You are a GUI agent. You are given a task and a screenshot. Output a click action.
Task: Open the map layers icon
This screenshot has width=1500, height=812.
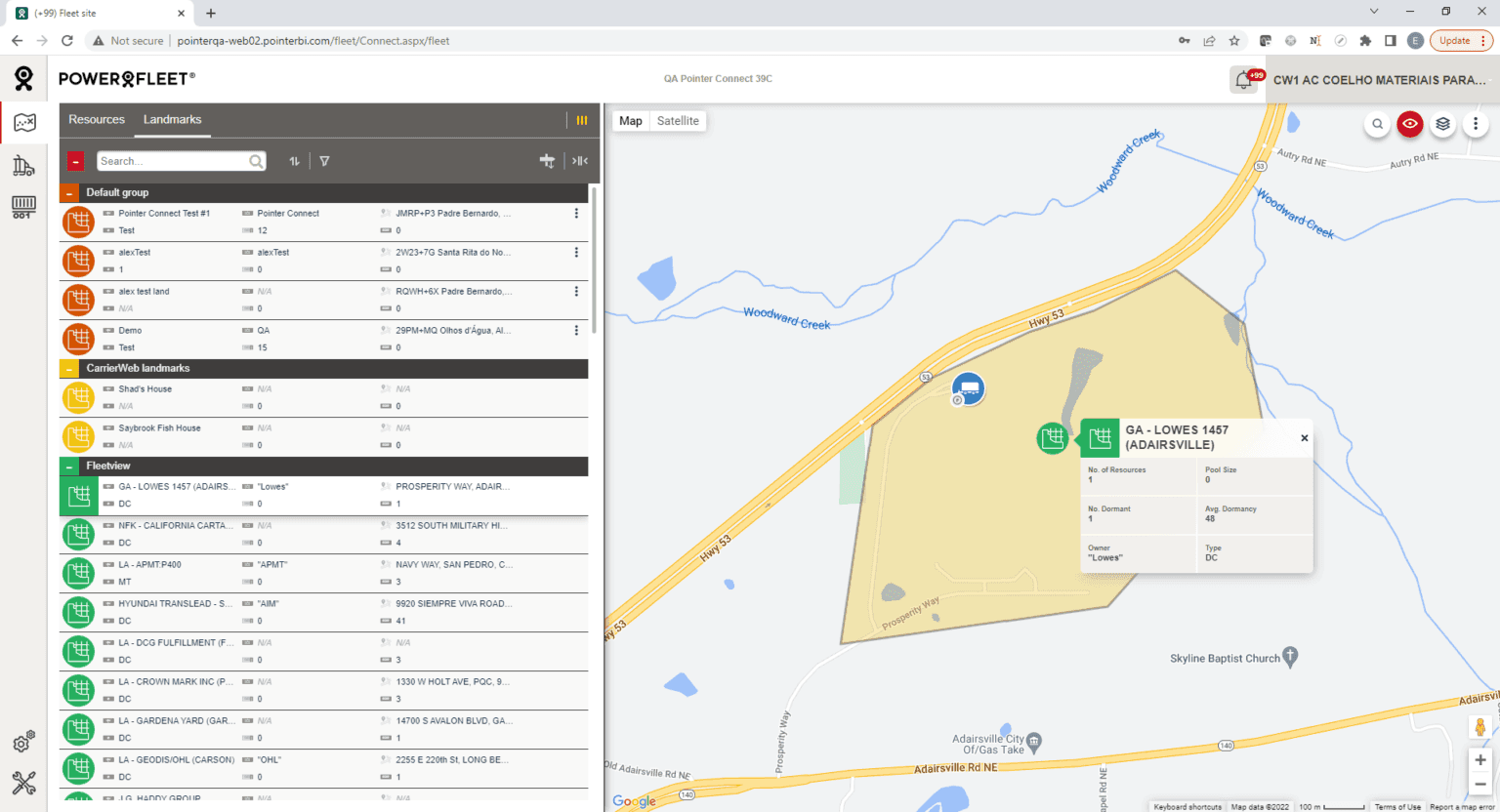click(x=1442, y=124)
